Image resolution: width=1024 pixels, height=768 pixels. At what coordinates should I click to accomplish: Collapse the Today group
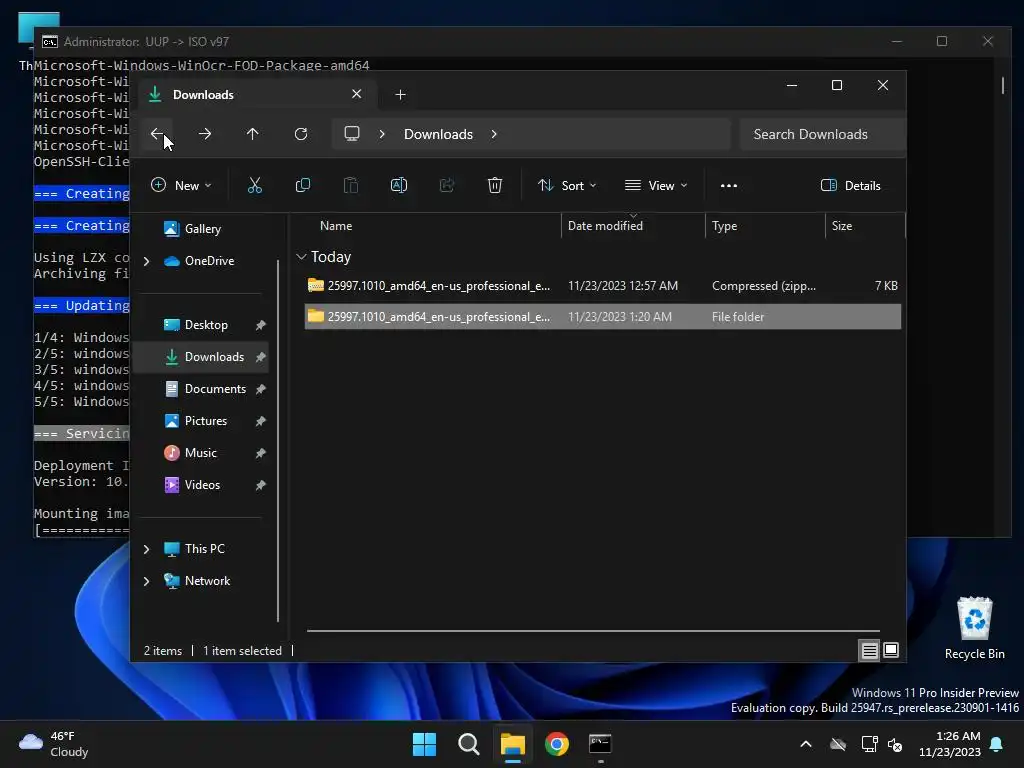tap(301, 257)
